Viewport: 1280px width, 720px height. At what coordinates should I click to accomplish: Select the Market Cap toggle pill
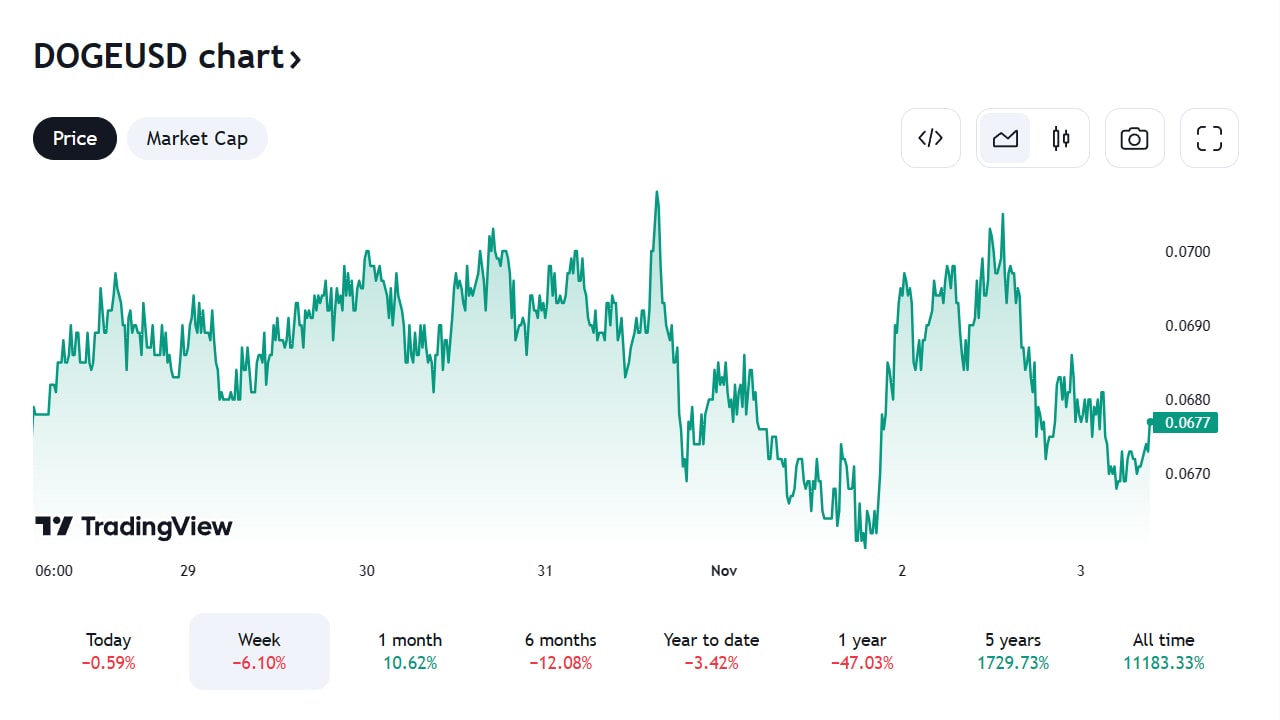click(x=197, y=138)
